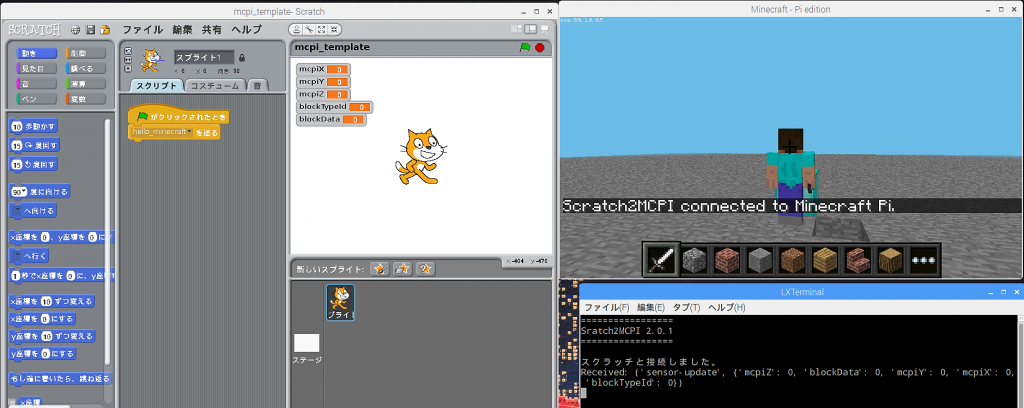The height and width of the screenshot is (408, 1024).
Task: Select the duplicate stamp tool above stage
Action: pos(297,29)
